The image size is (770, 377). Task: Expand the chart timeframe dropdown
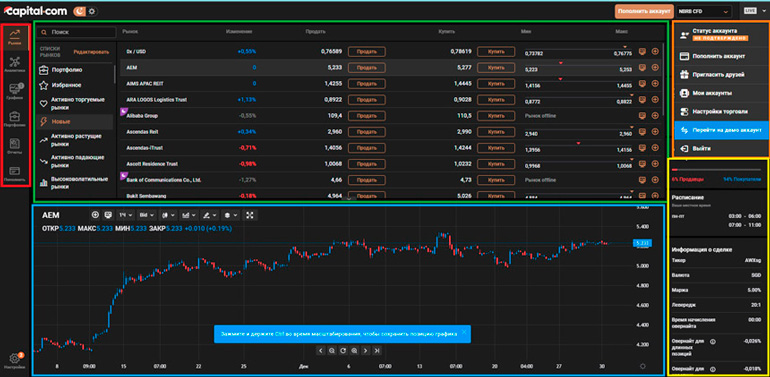[x=126, y=215]
